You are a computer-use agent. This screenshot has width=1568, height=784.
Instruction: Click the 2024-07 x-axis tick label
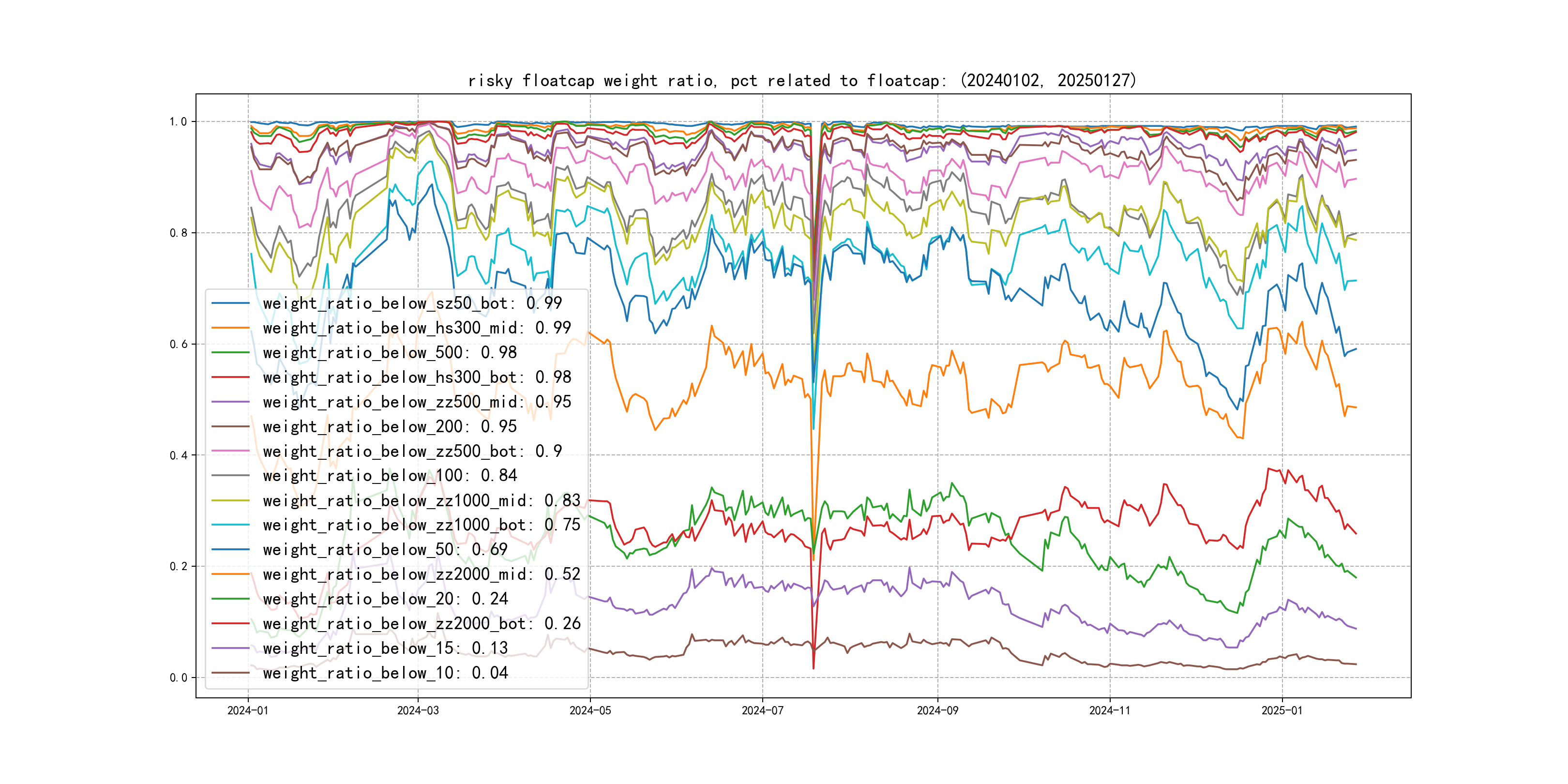[x=762, y=710]
